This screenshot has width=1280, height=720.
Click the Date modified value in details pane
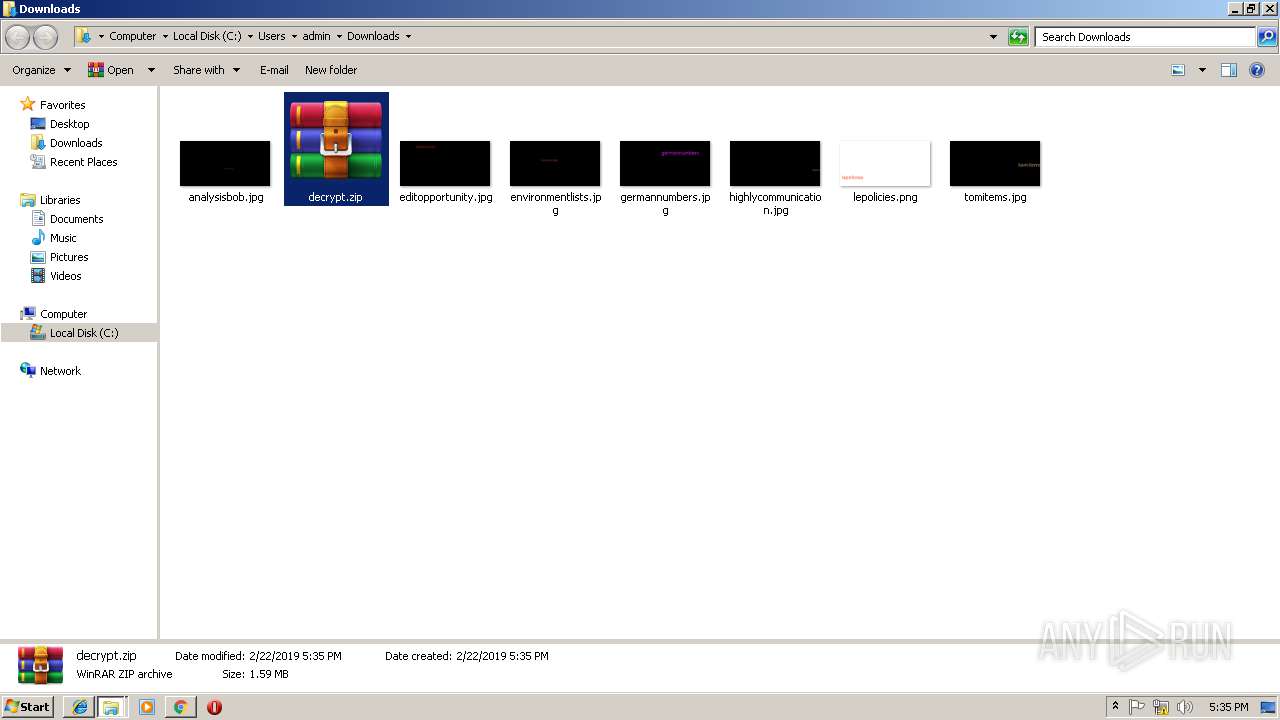pos(294,656)
